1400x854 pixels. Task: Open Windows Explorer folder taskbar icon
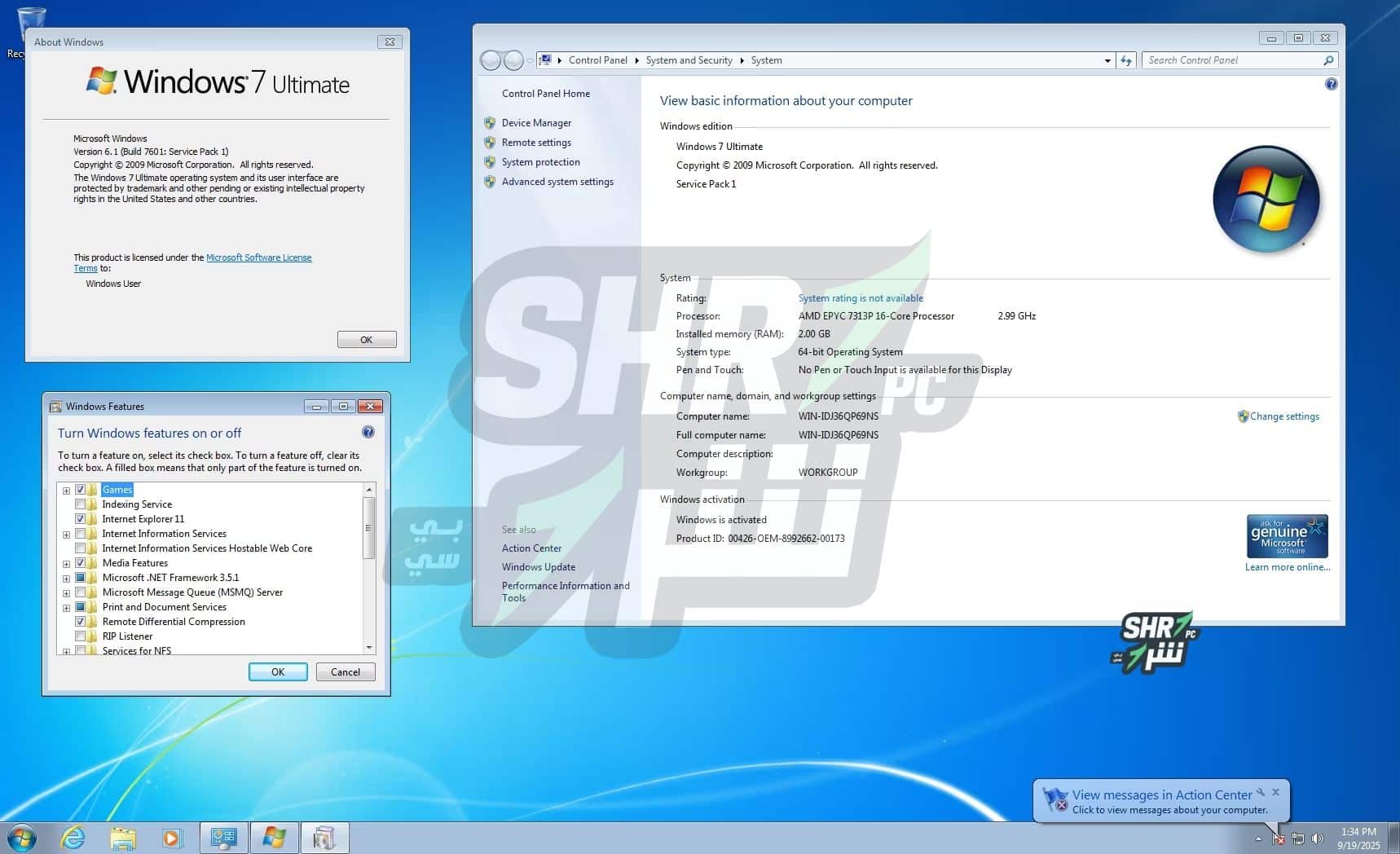pyautogui.click(x=123, y=838)
